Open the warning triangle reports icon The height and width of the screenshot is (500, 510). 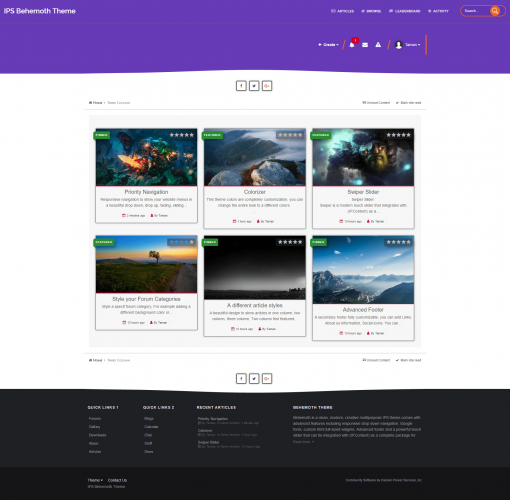click(x=378, y=45)
